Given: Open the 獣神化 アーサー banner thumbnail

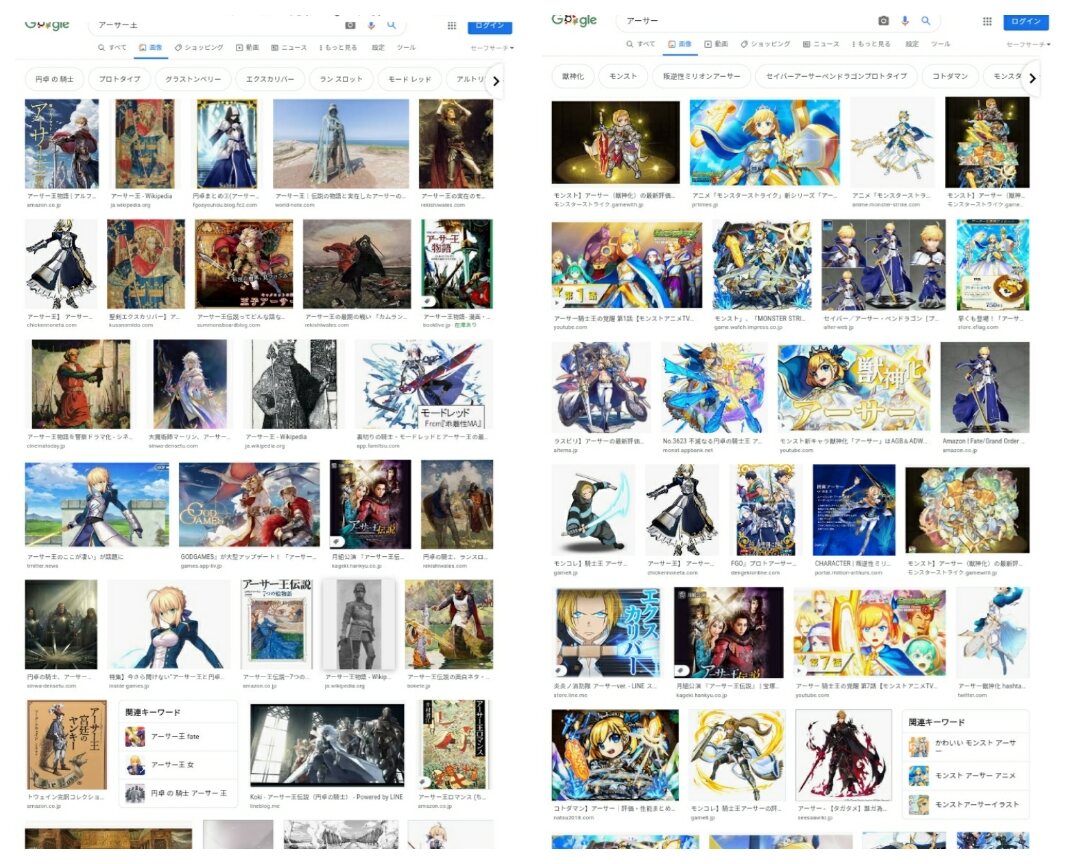Looking at the screenshot, I should (x=853, y=387).
